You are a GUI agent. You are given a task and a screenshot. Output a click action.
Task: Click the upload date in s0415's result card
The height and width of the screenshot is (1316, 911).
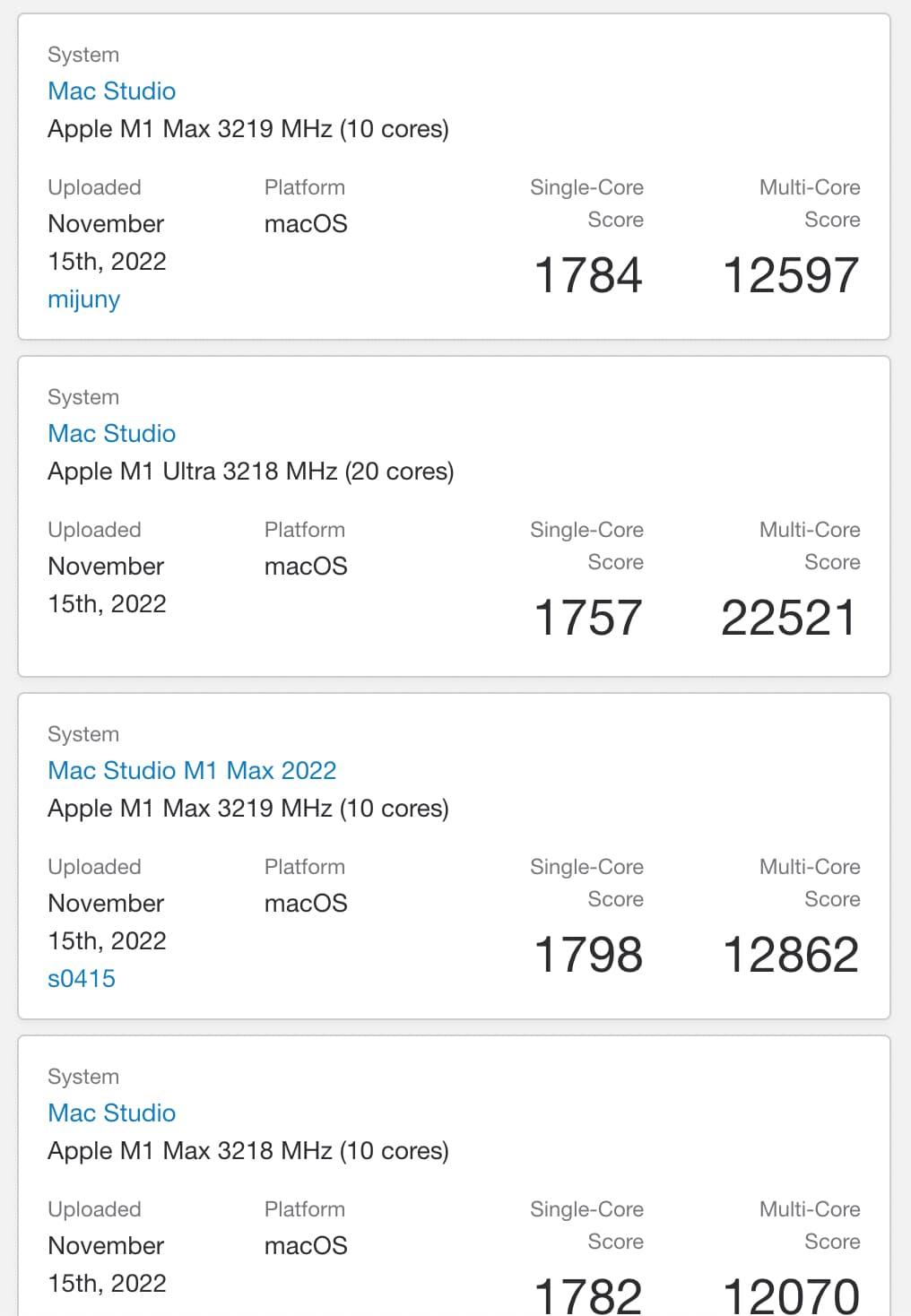107,922
